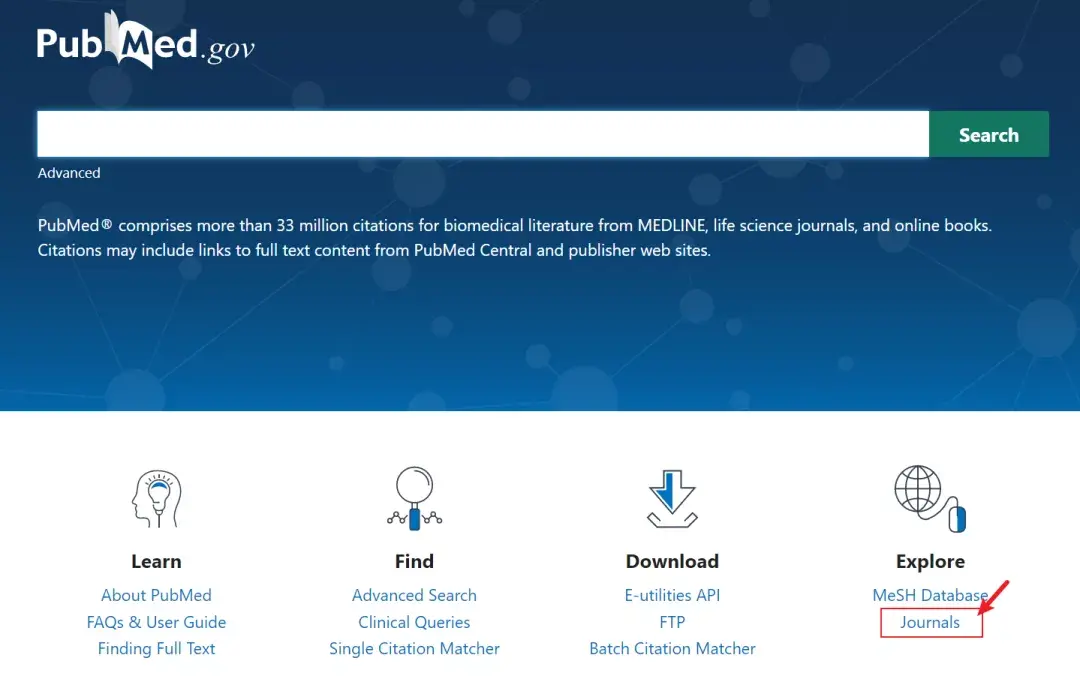
Task: Click the Download section heading
Action: click(672, 561)
